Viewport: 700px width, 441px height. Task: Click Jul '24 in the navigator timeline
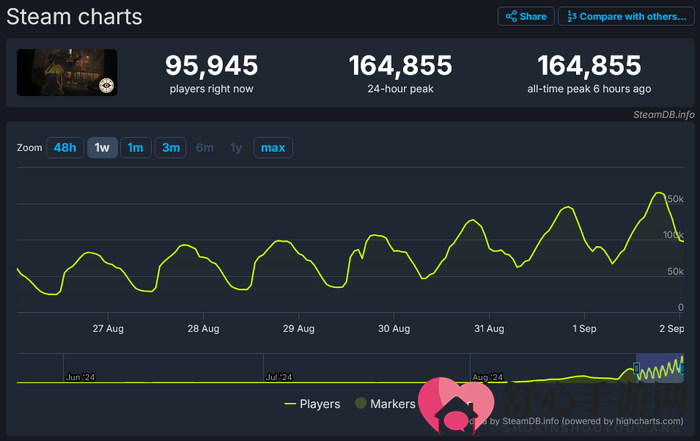click(279, 377)
